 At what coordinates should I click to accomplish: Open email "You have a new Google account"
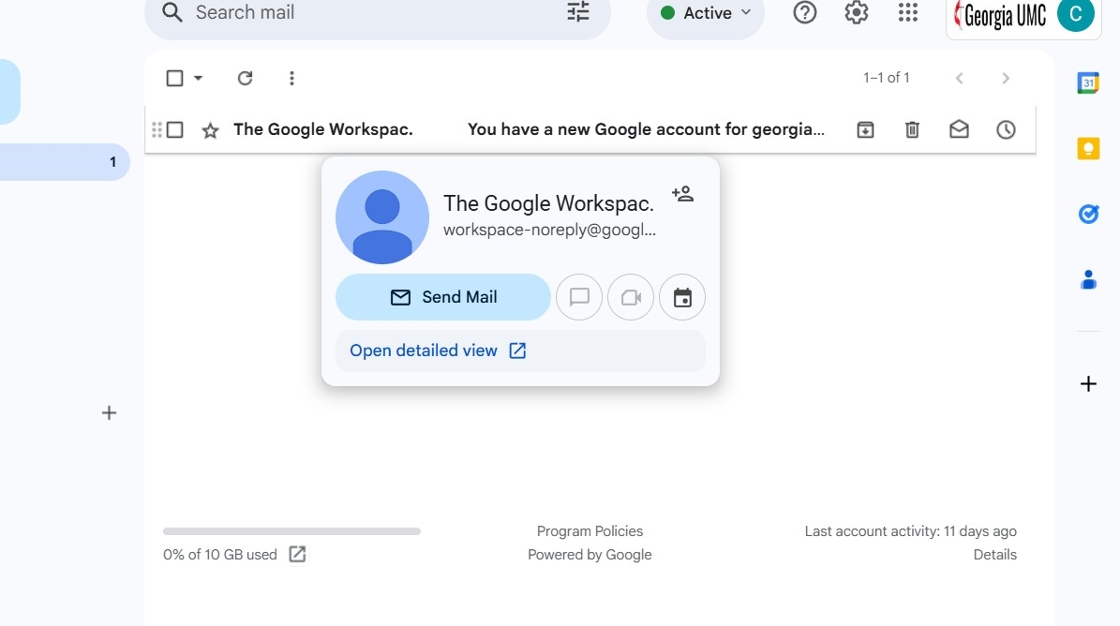pyautogui.click(x=646, y=129)
